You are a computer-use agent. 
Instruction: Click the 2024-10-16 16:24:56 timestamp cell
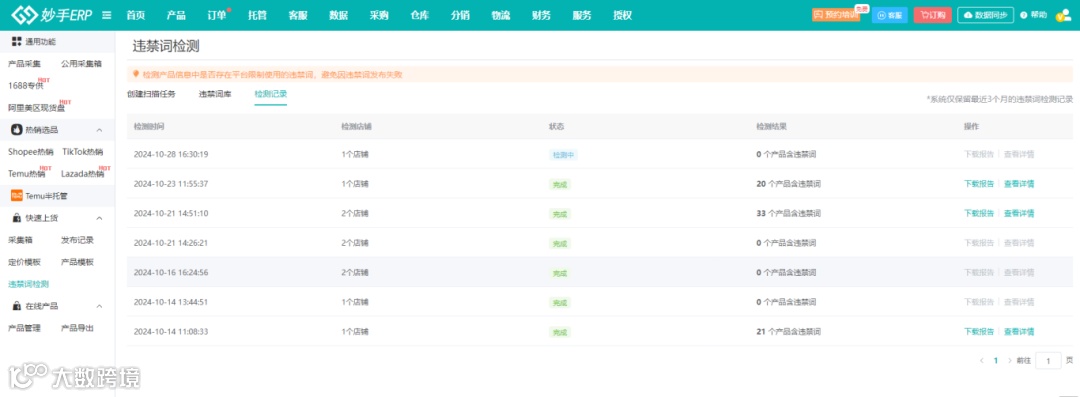[x=171, y=272]
